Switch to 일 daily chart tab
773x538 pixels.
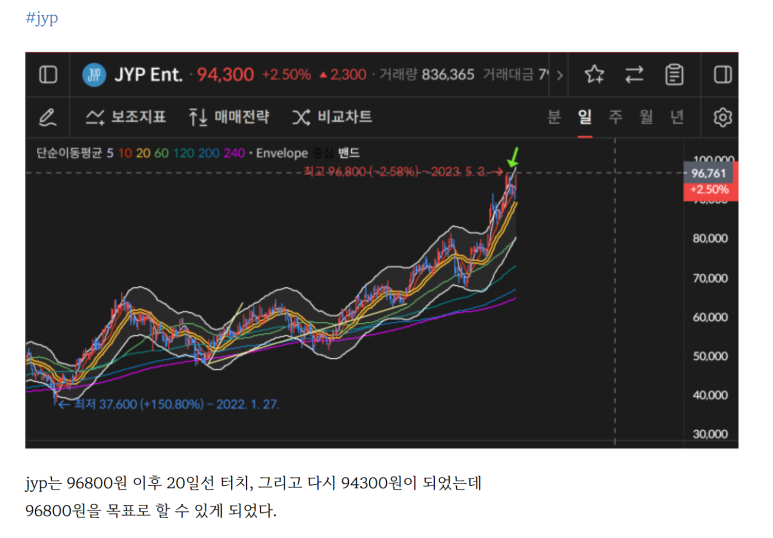click(x=585, y=117)
